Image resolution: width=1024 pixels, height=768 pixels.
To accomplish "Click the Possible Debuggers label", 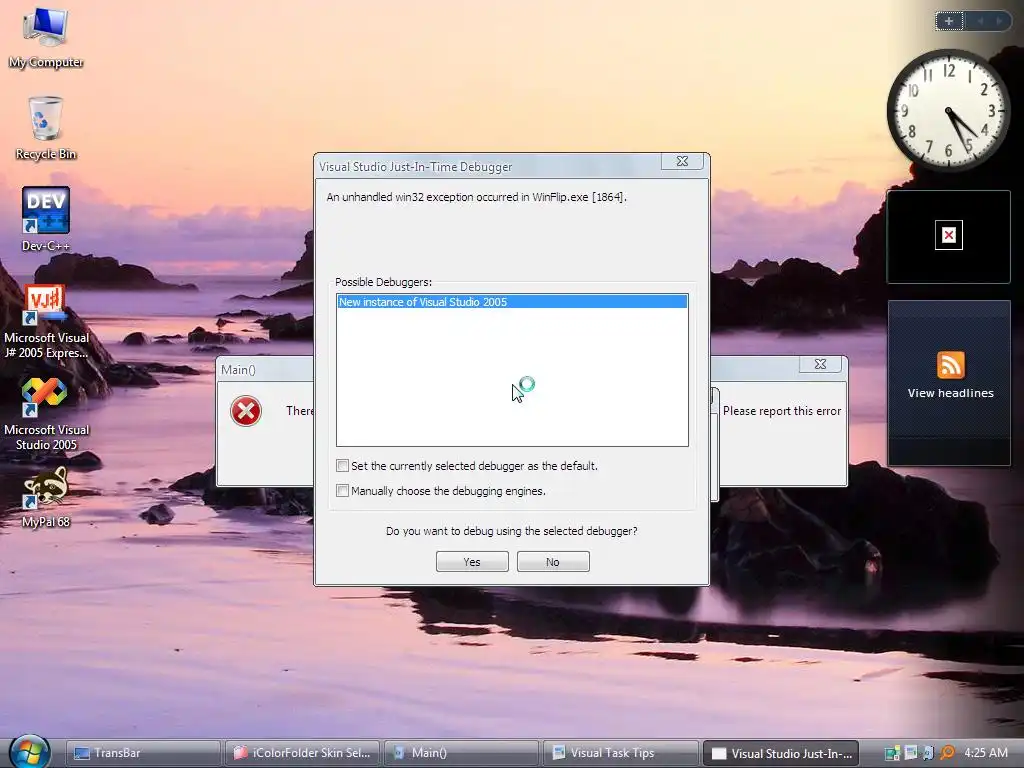I will 383,282.
